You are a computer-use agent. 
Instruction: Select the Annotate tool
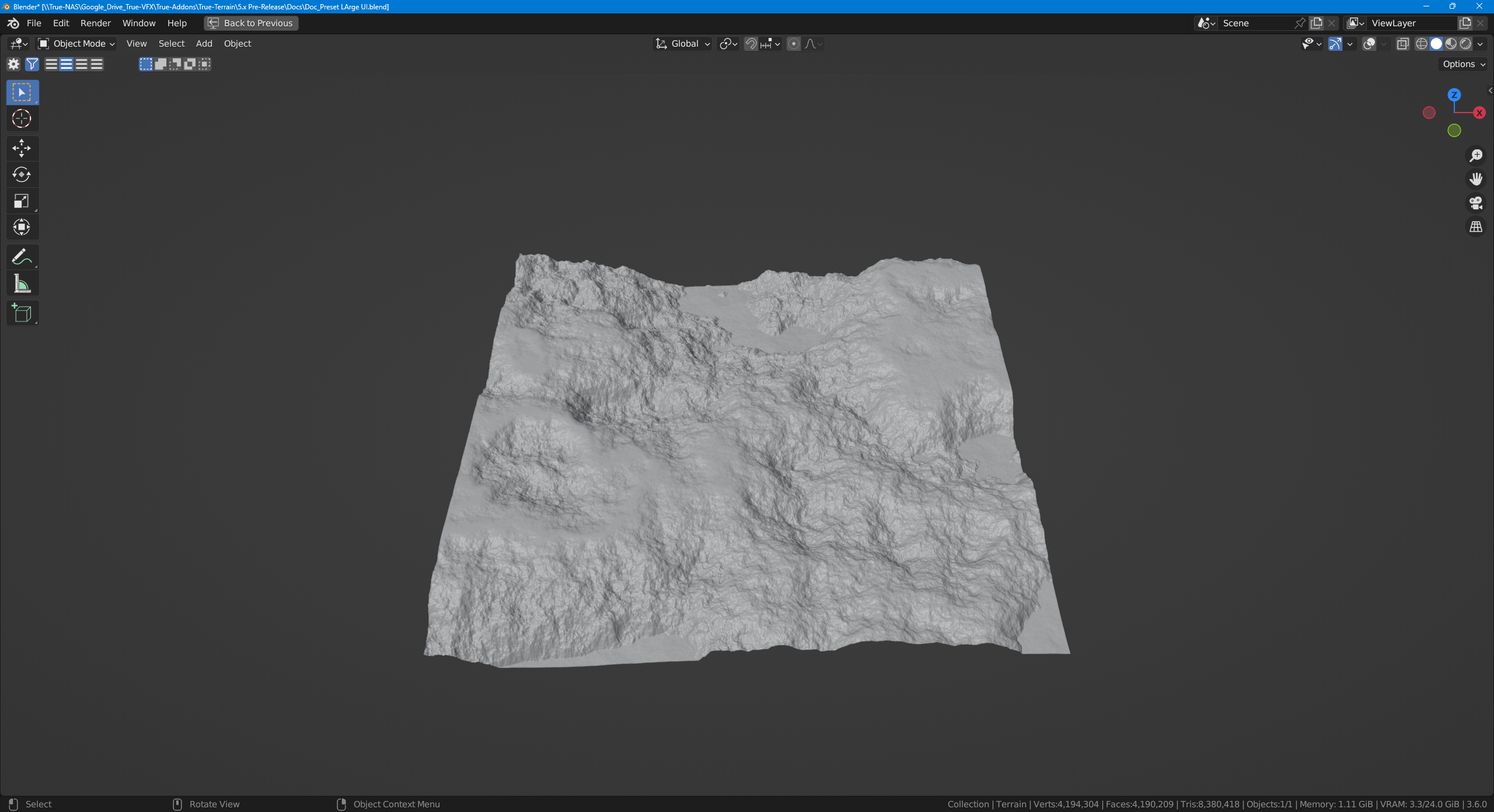pyautogui.click(x=22, y=257)
